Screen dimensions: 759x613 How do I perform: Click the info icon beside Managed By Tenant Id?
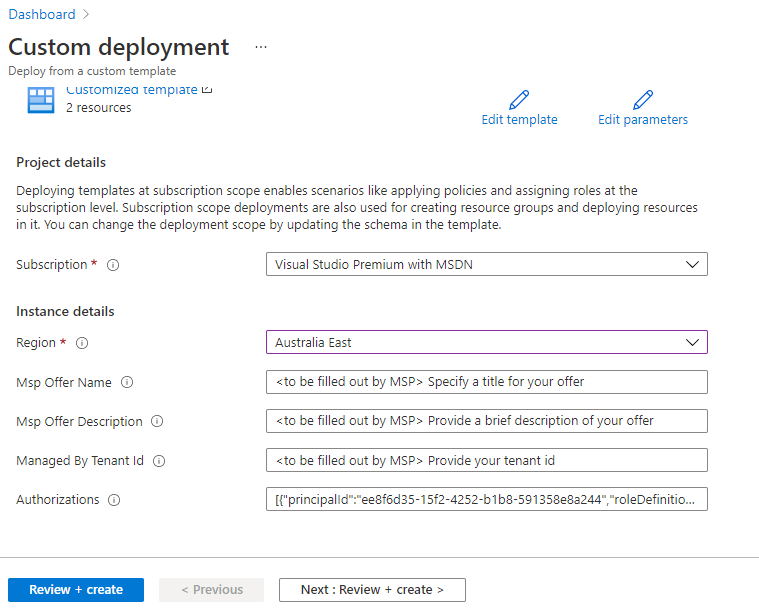click(159, 461)
